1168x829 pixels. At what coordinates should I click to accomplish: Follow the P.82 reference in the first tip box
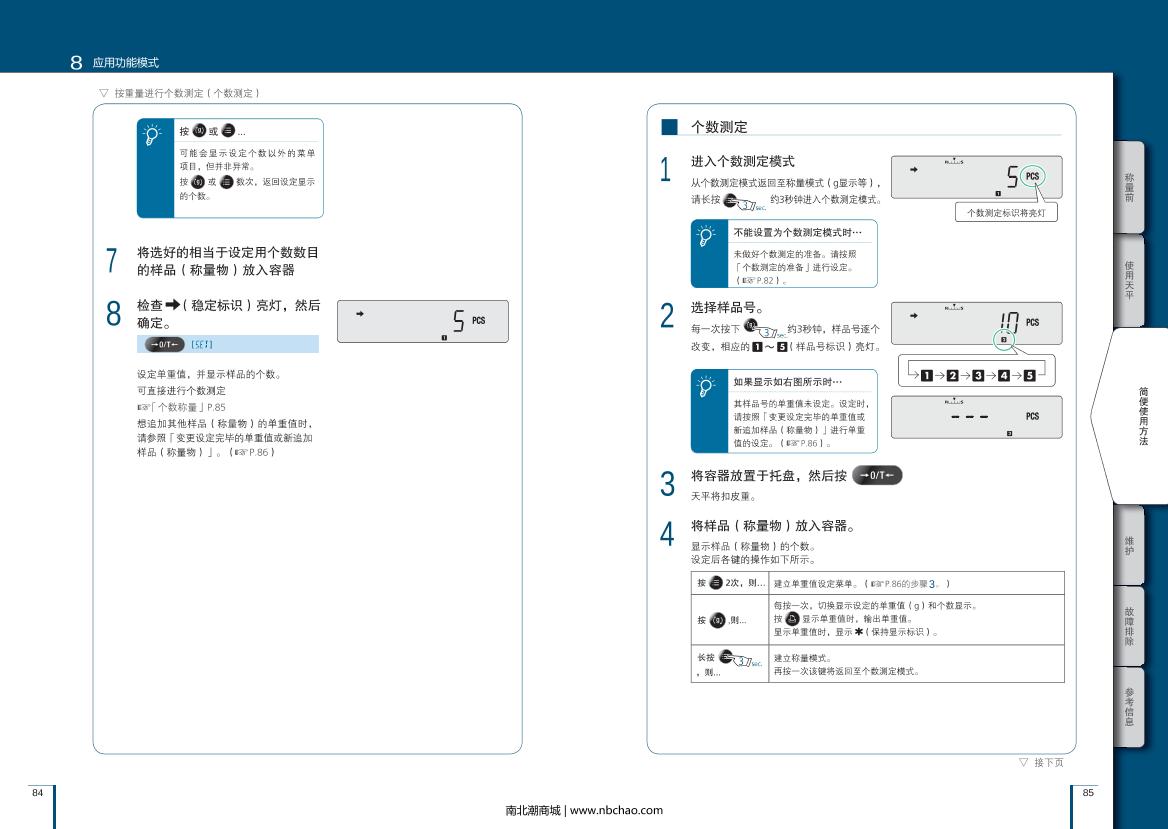point(756,282)
